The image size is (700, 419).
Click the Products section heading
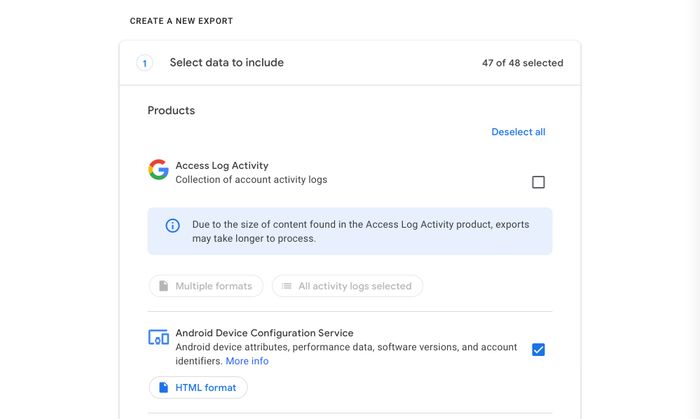click(171, 110)
